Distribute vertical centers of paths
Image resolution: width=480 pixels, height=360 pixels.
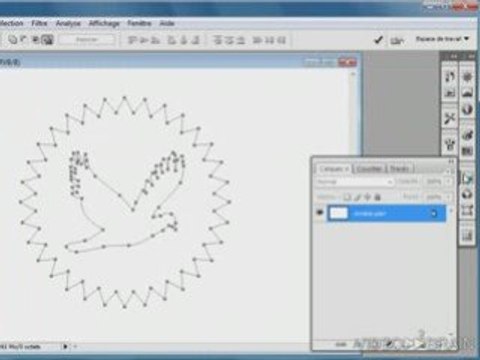point(229,40)
